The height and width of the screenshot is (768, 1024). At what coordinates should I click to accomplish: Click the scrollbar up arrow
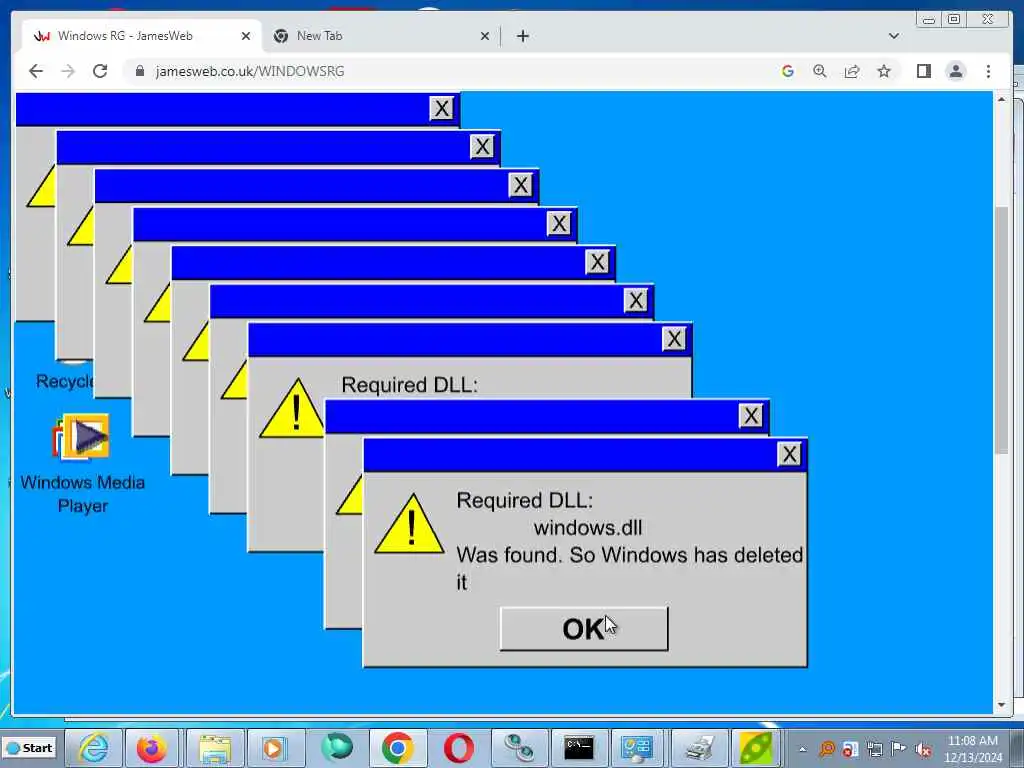click(1001, 100)
